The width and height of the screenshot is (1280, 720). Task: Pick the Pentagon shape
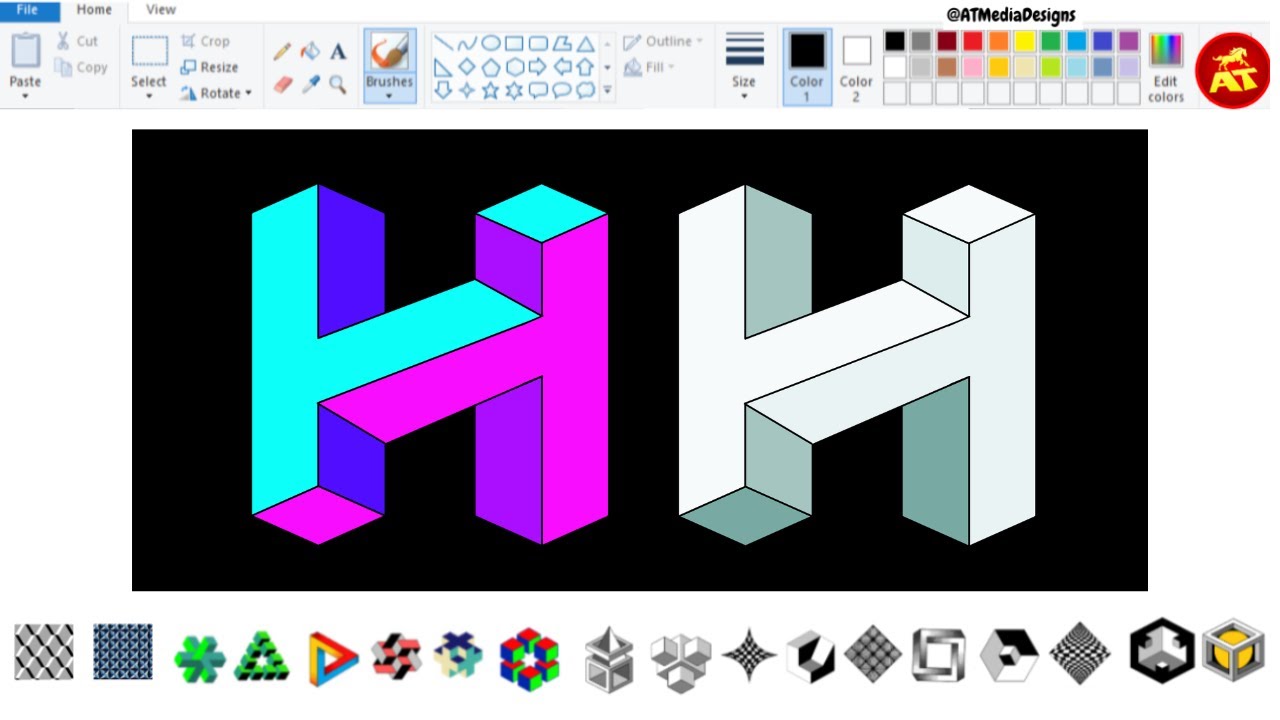491,67
